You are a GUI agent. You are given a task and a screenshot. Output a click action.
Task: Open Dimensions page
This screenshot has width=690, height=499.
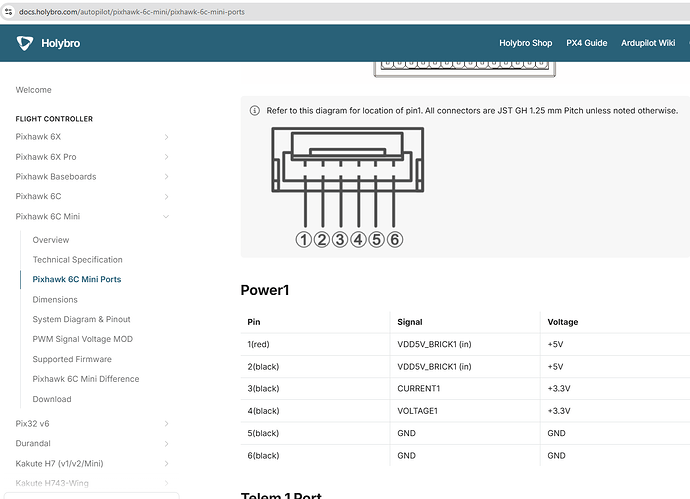[x=55, y=300]
